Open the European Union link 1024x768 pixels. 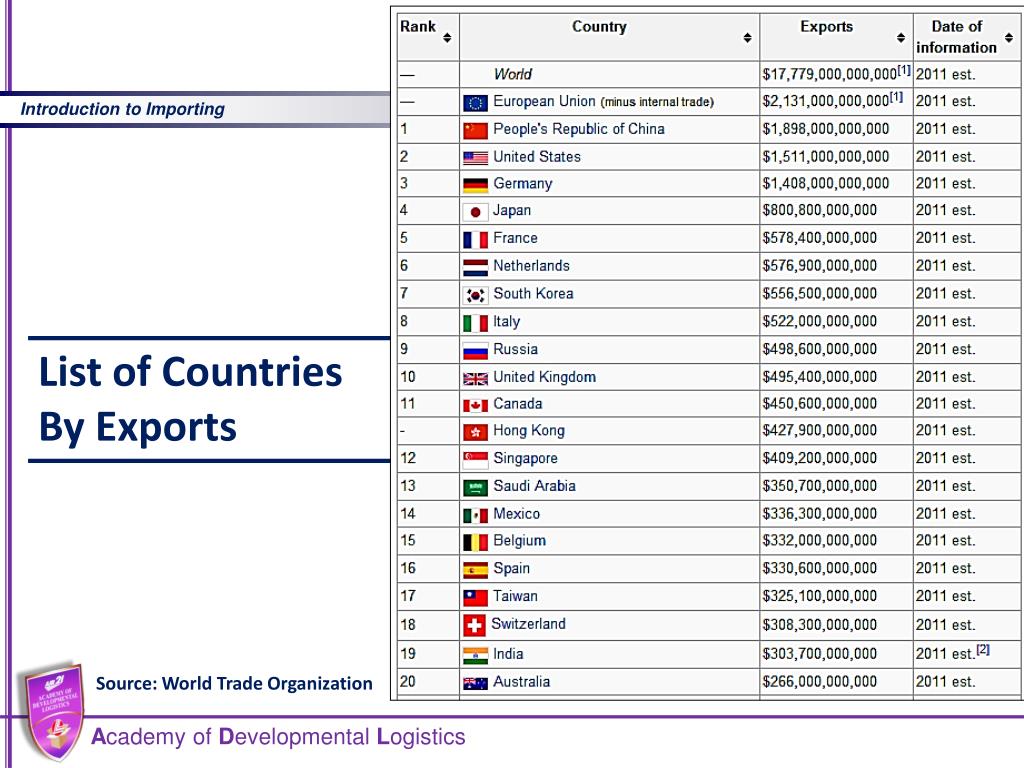[x=544, y=101]
